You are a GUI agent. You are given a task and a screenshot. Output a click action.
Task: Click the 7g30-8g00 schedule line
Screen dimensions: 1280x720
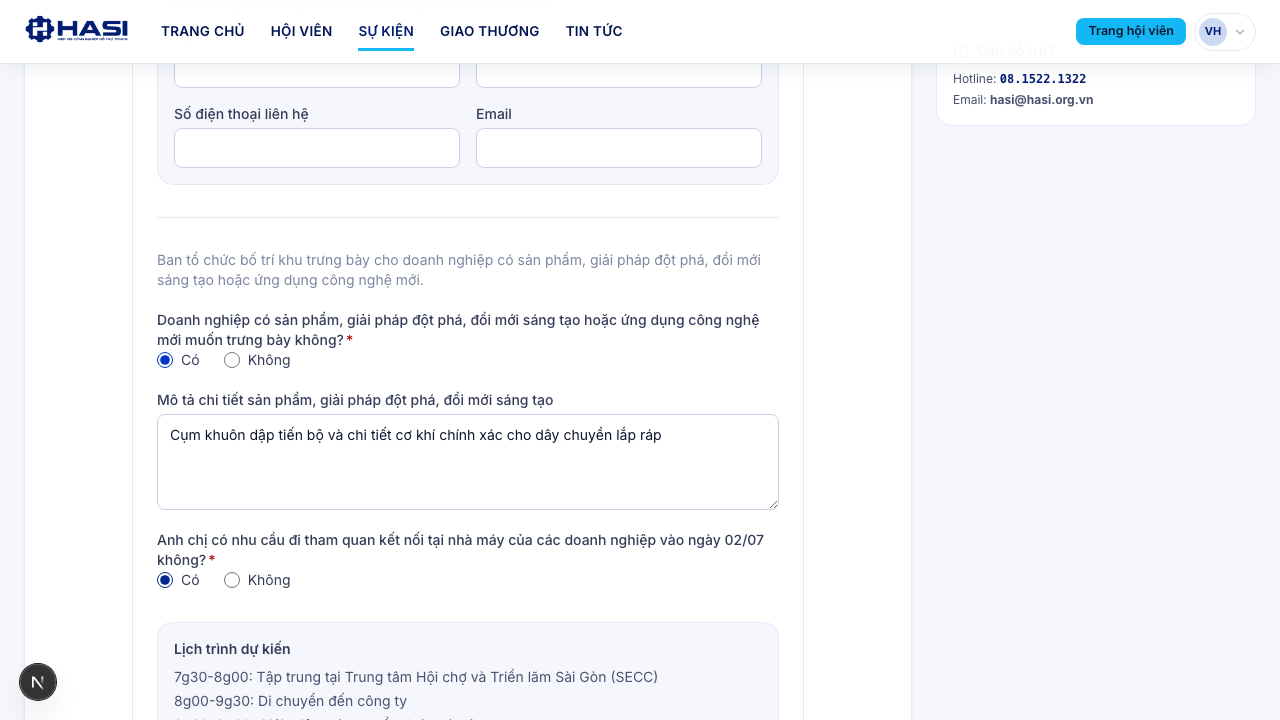416,677
